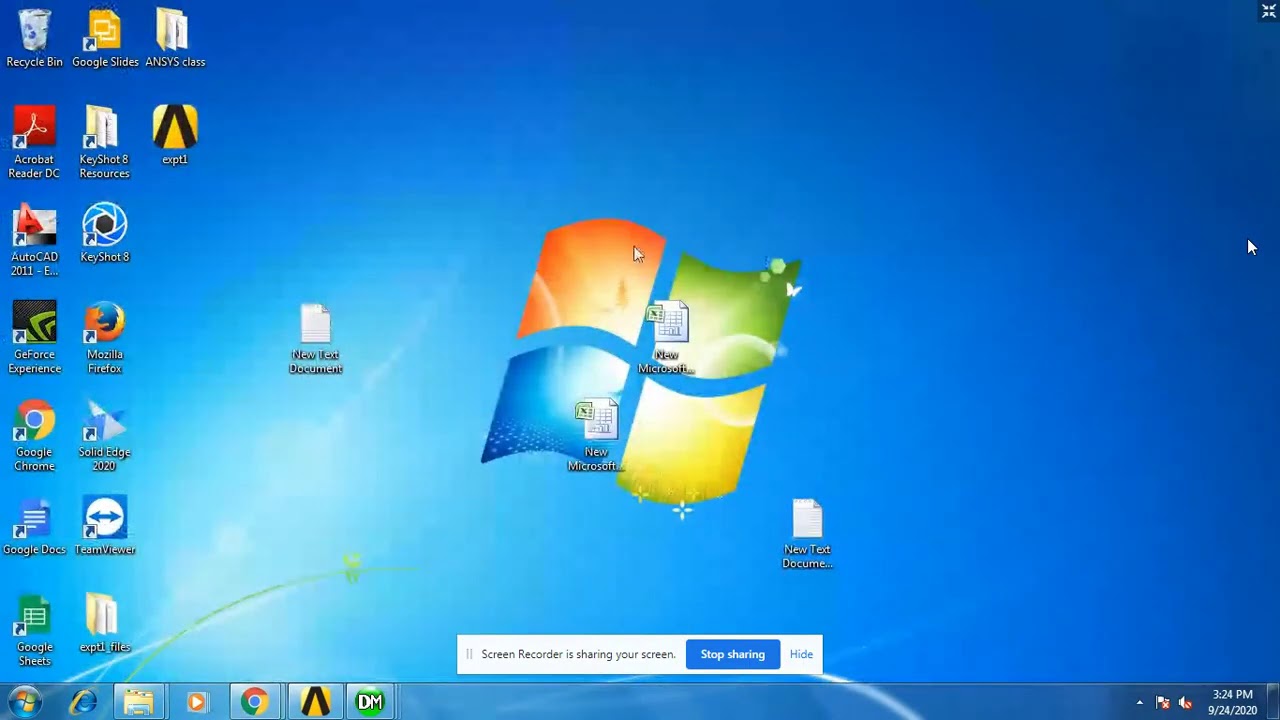Click the Show desktop button
Screen dimensions: 1280x720
(1273, 702)
